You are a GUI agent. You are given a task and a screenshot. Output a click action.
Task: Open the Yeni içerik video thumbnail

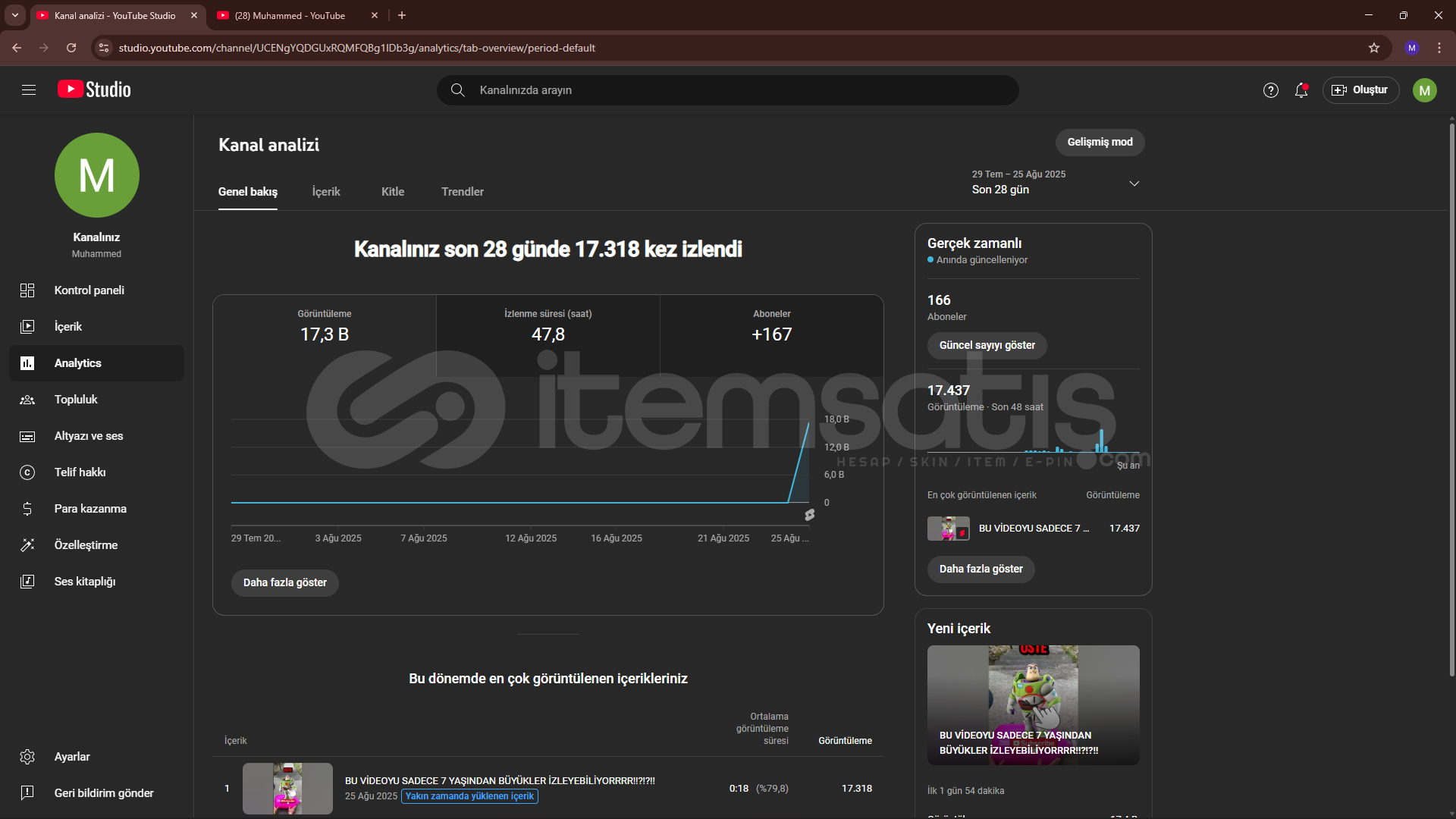pos(1033,705)
